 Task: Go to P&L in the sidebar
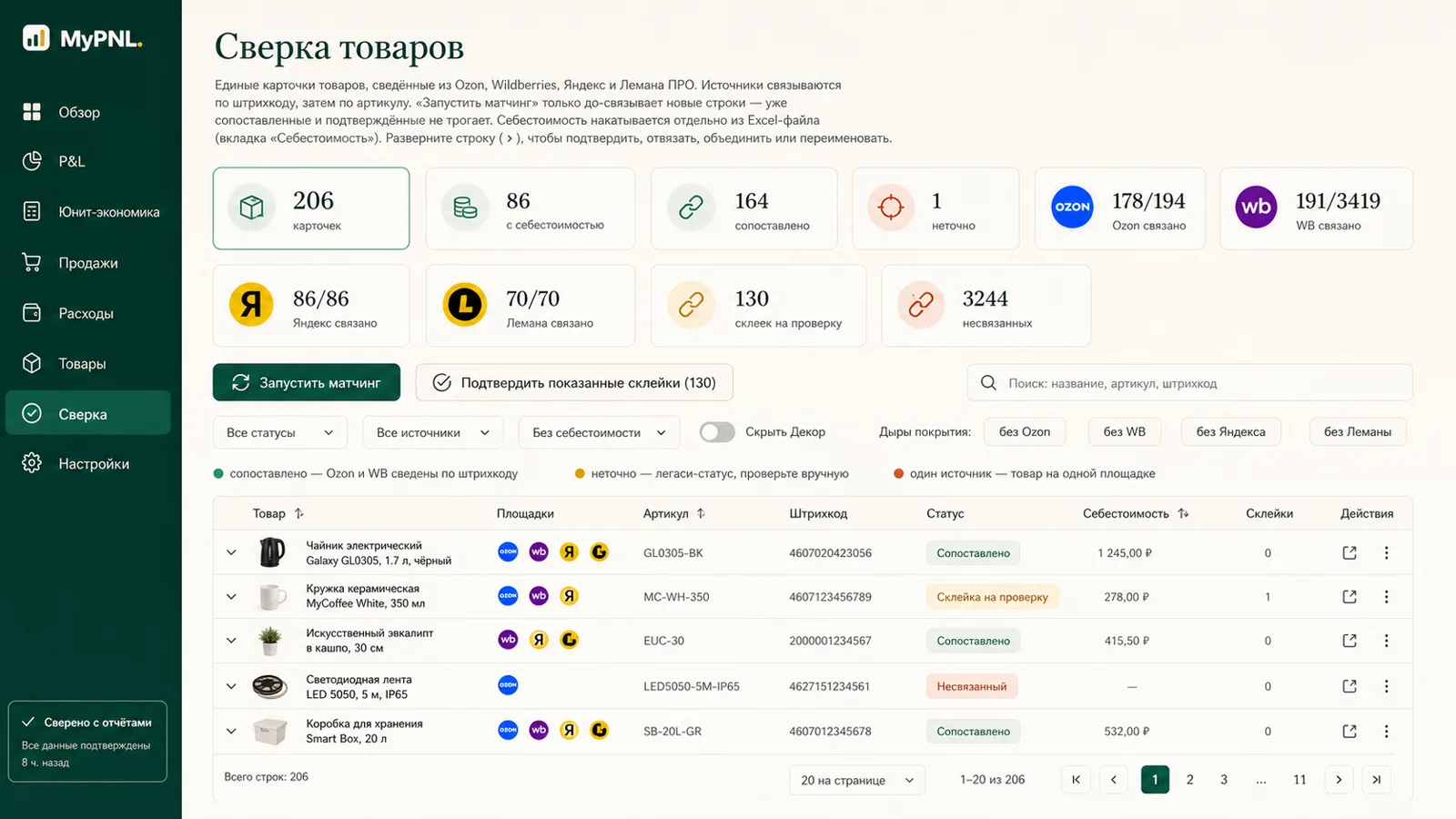(x=87, y=161)
